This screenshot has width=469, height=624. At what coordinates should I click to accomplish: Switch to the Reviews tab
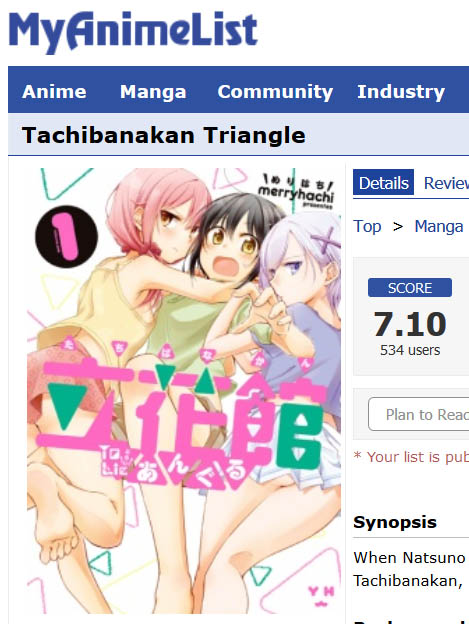[x=446, y=183]
